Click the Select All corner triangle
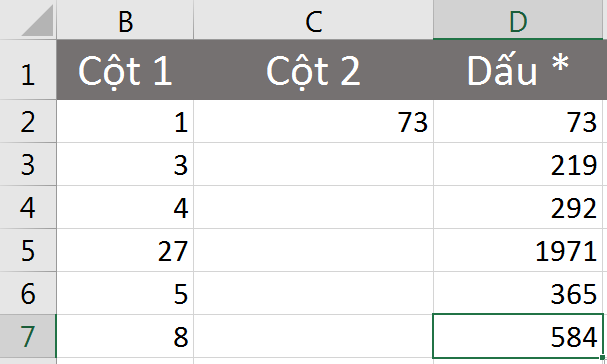Screen dimensions: 607x364 pyautogui.click(x=37, y=21)
